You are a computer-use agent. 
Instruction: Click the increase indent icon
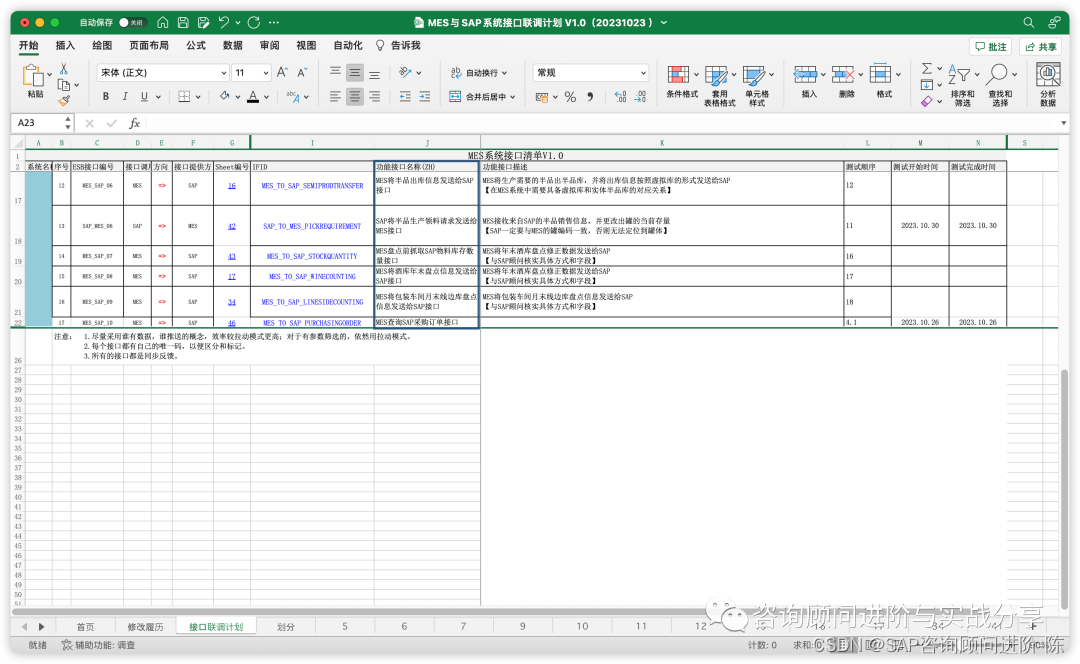pos(424,96)
